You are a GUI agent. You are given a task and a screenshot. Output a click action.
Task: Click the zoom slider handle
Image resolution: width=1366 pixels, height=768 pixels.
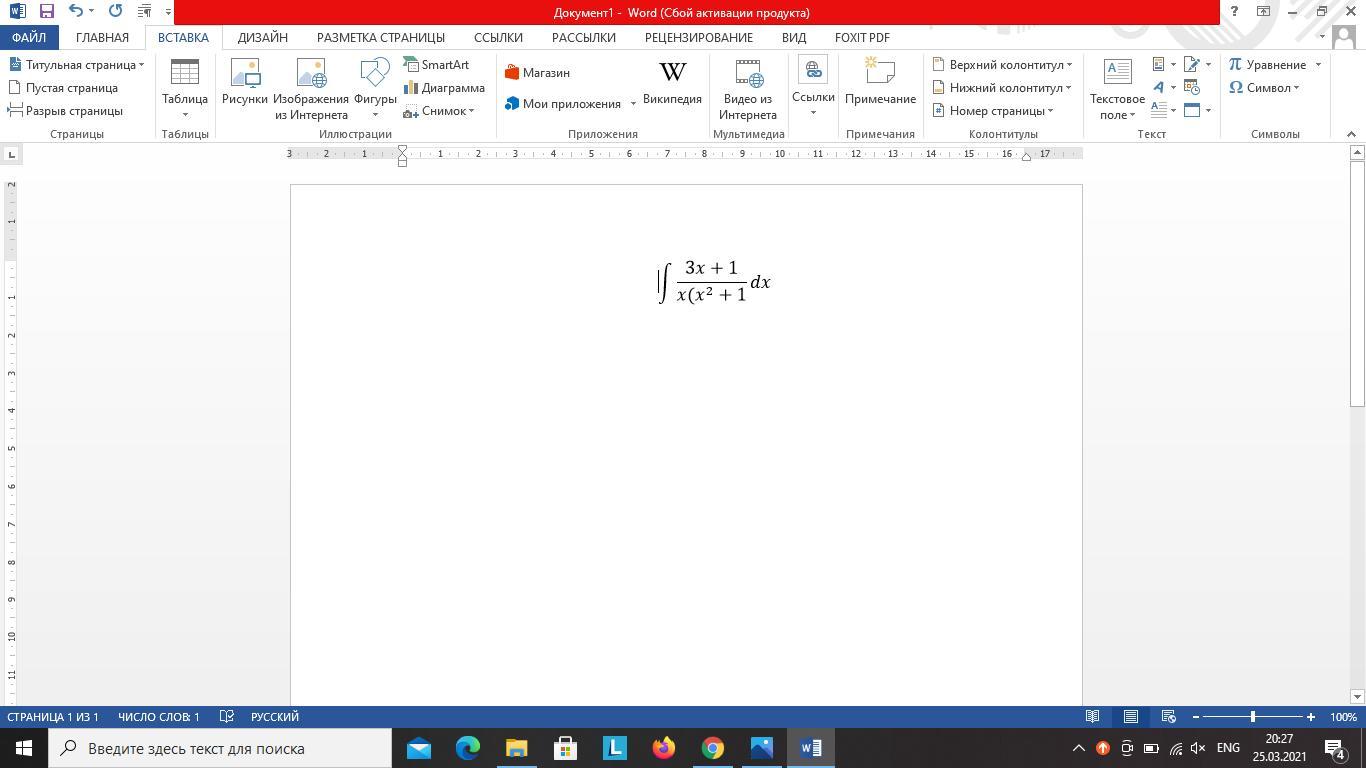[x=1253, y=717]
